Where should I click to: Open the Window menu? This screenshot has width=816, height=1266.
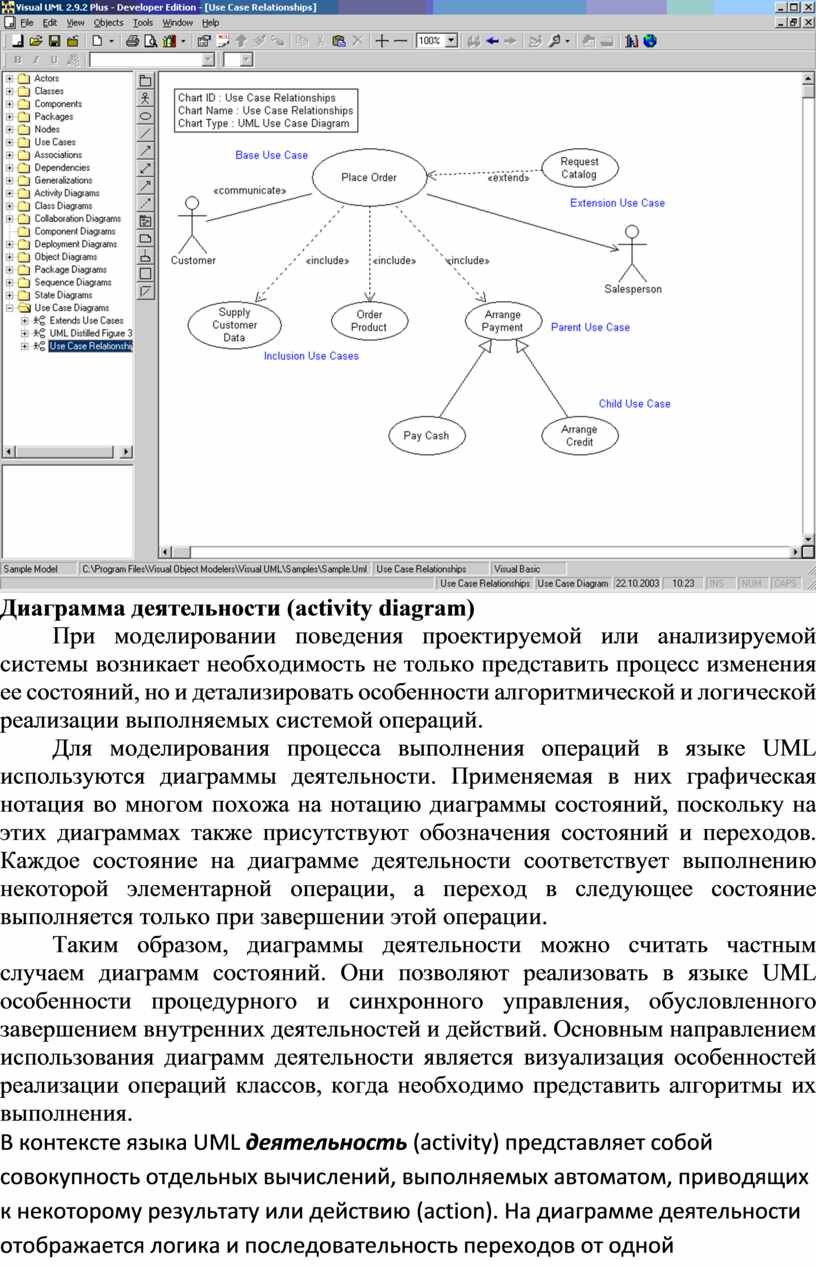[x=178, y=22]
